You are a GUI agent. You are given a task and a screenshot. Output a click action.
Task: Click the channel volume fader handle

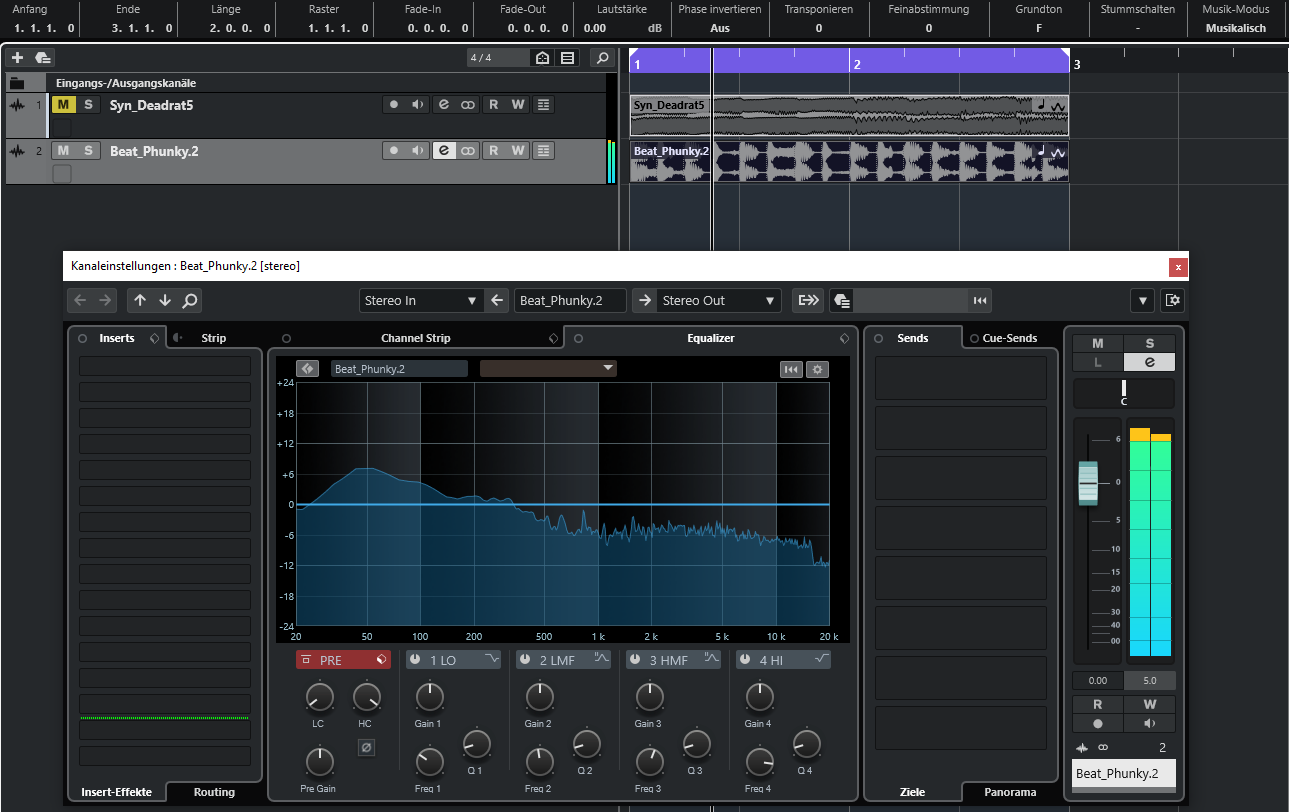(x=1088, y=483)
